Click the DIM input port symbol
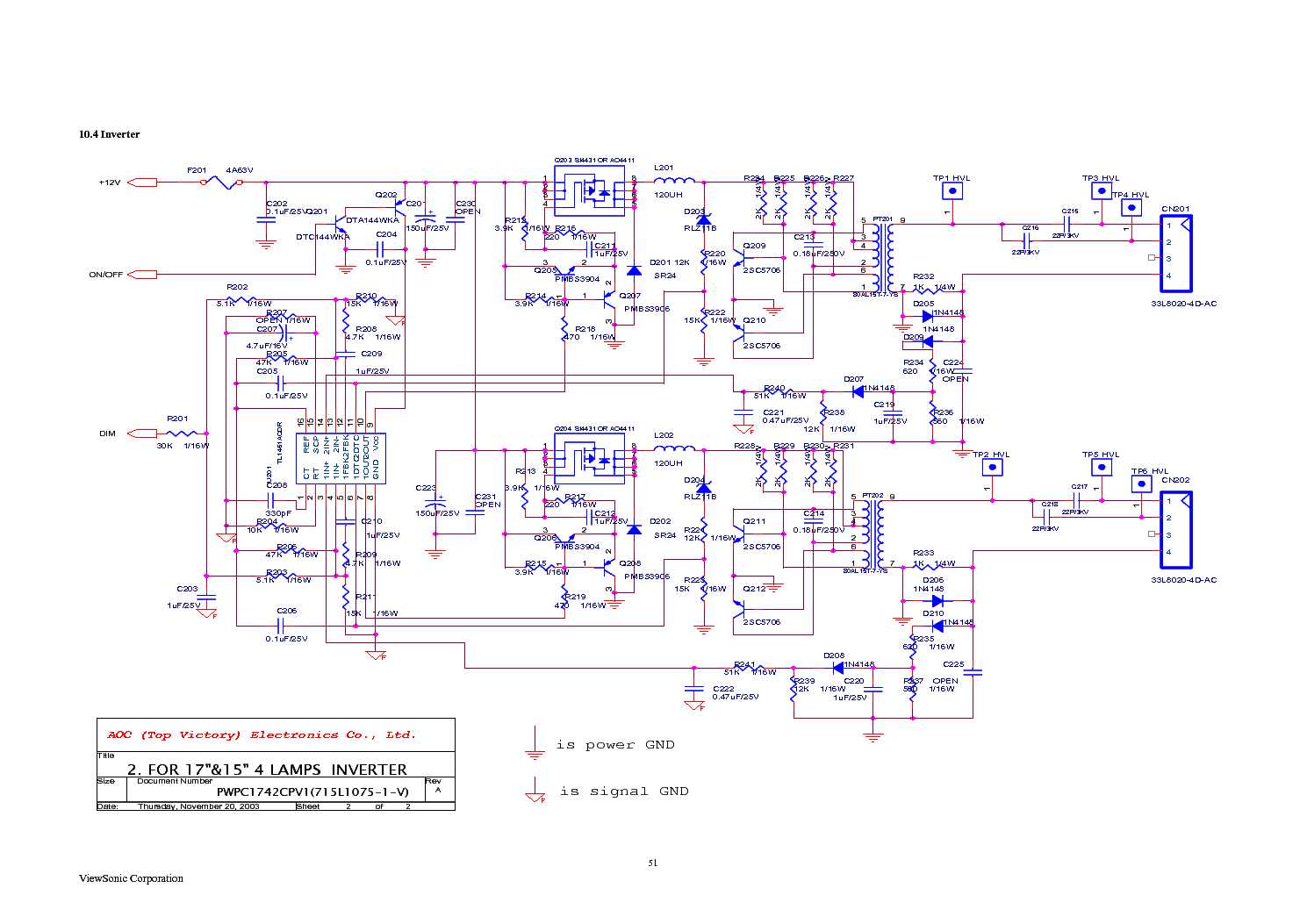The height and width of the screenshot is (924, 1307). (x=142, y=433)
